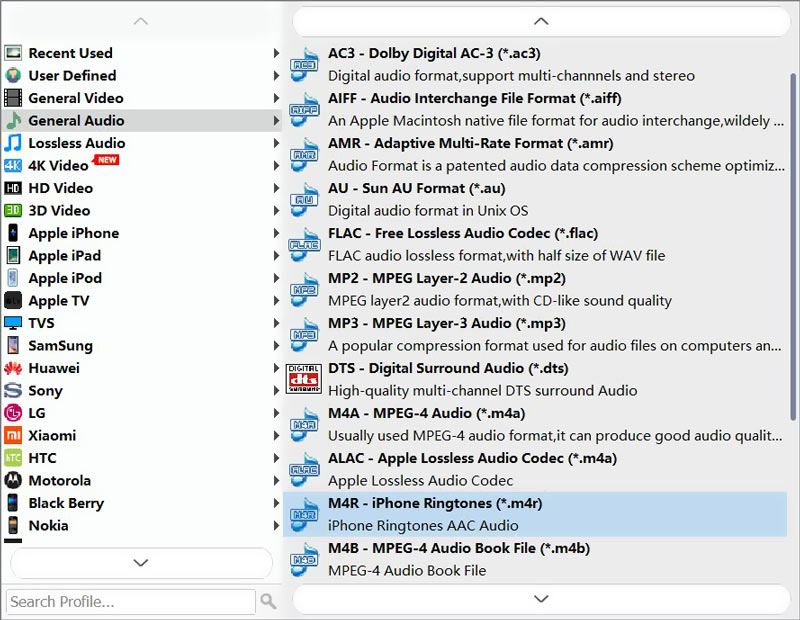The height and width of the screenshot is (620, 800).
Task: Click the MP3 format icon
Action: point(304,334)
